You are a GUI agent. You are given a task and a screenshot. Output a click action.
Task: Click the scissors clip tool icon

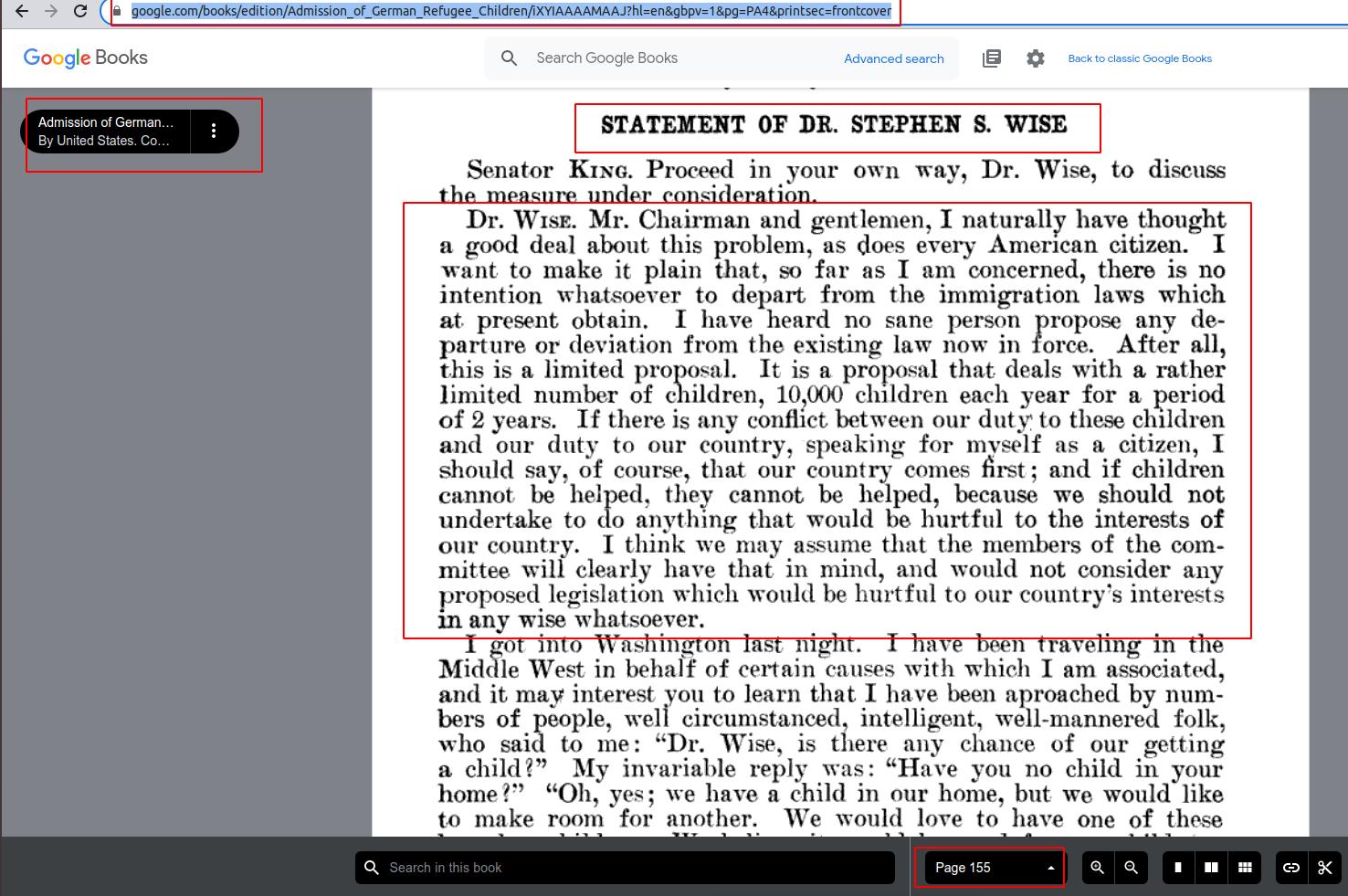1324,868
